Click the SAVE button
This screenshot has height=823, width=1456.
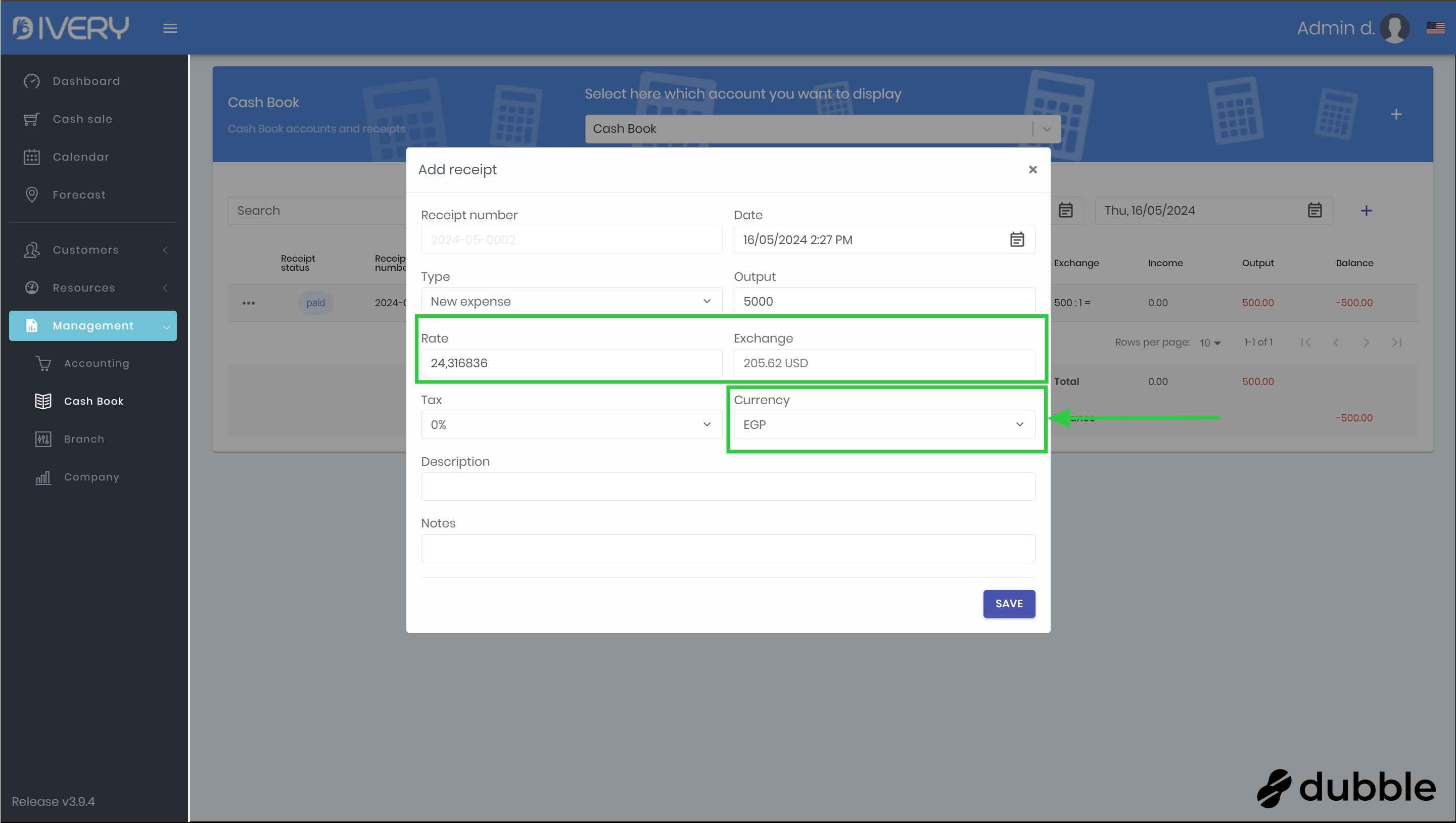click(x=1009, y=604)
